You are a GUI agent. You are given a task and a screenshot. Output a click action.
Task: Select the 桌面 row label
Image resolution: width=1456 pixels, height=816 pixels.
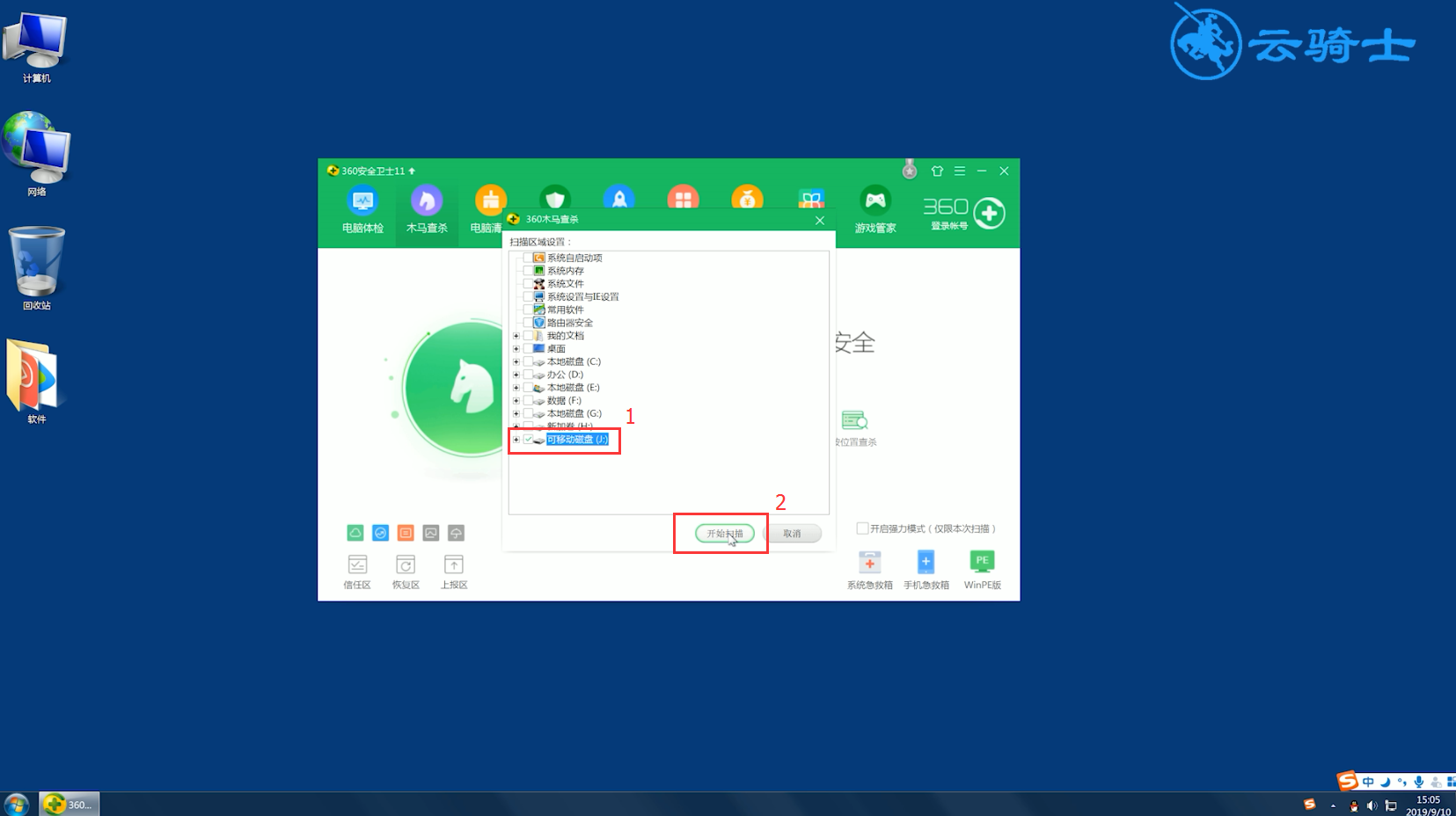(556, 348)
